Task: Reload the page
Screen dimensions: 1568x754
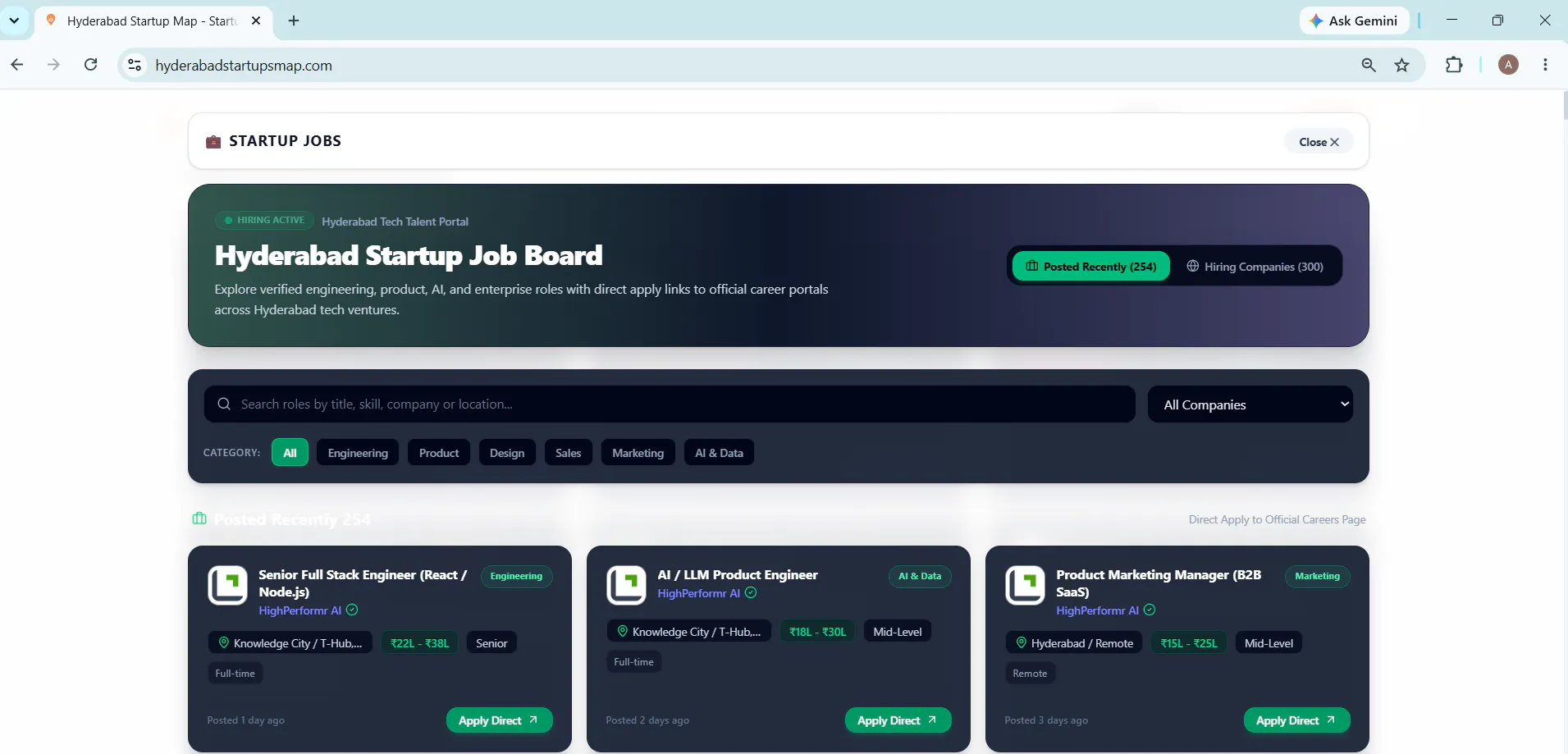Action: coord(90,65)
